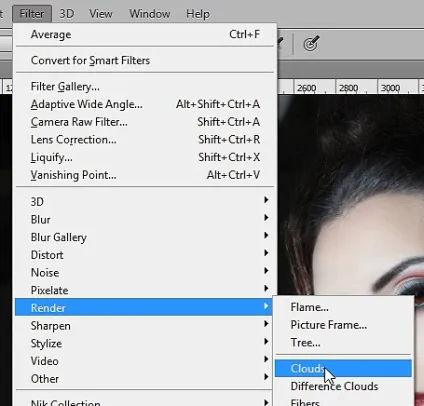Choose Picture Frame render filter

pyautogui.click(x=343, y=325)
